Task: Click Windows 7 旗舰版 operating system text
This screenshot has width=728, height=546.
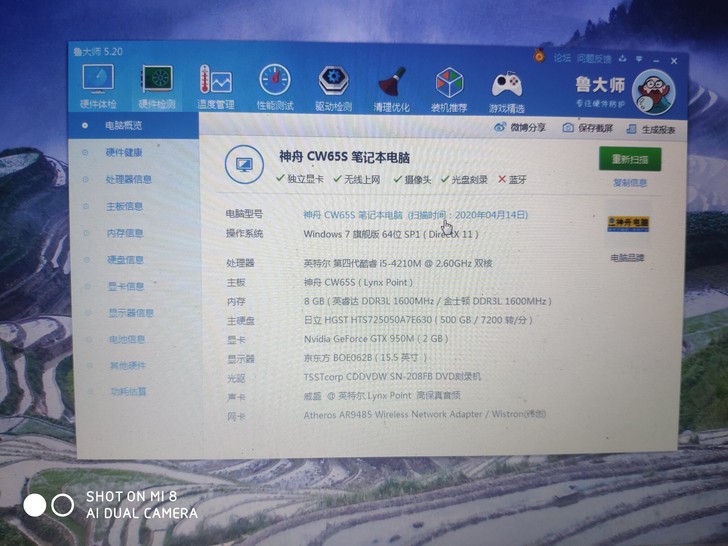Action: coord(390,234)
